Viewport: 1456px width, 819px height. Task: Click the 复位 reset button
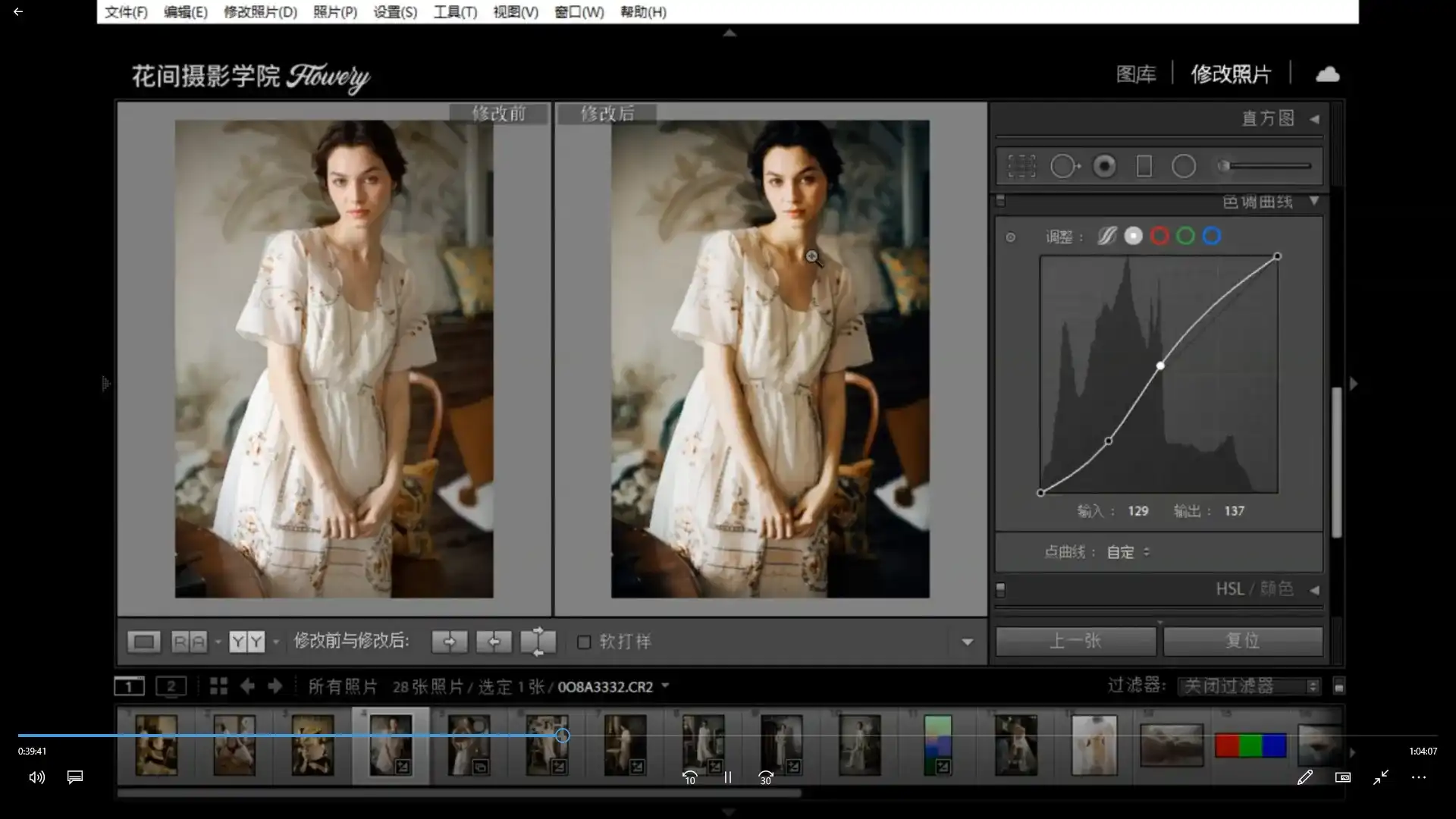[1242, 642]
